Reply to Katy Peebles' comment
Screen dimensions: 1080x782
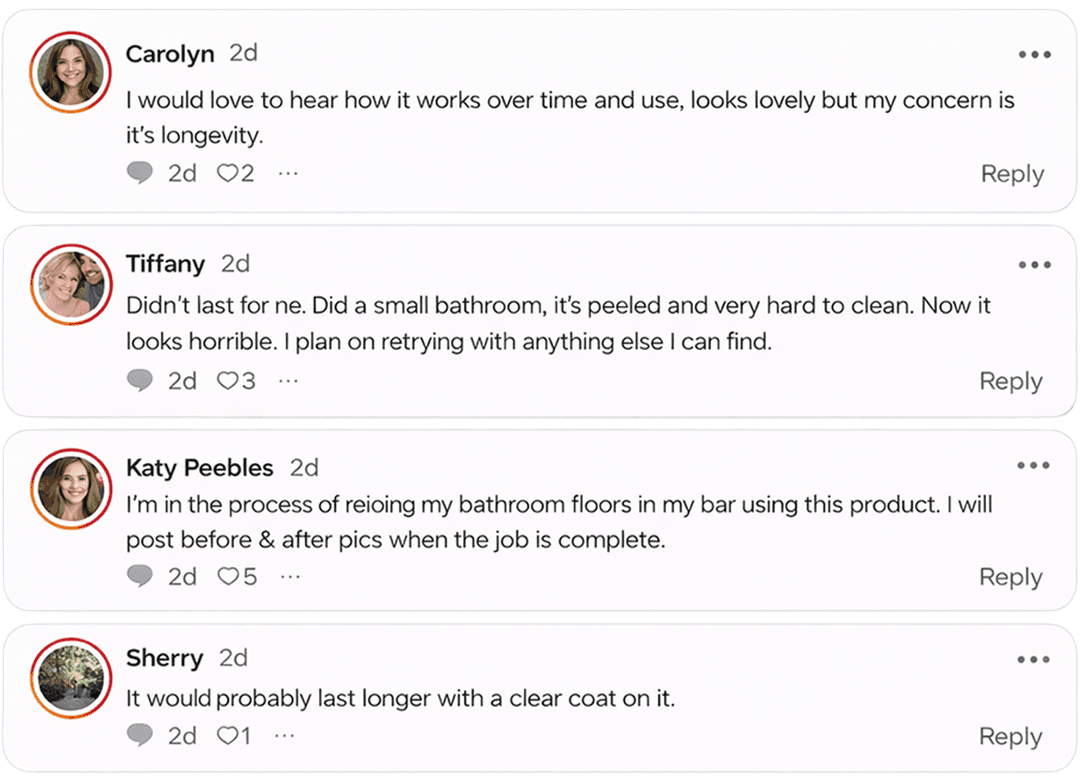click(x=1012, y=577)
